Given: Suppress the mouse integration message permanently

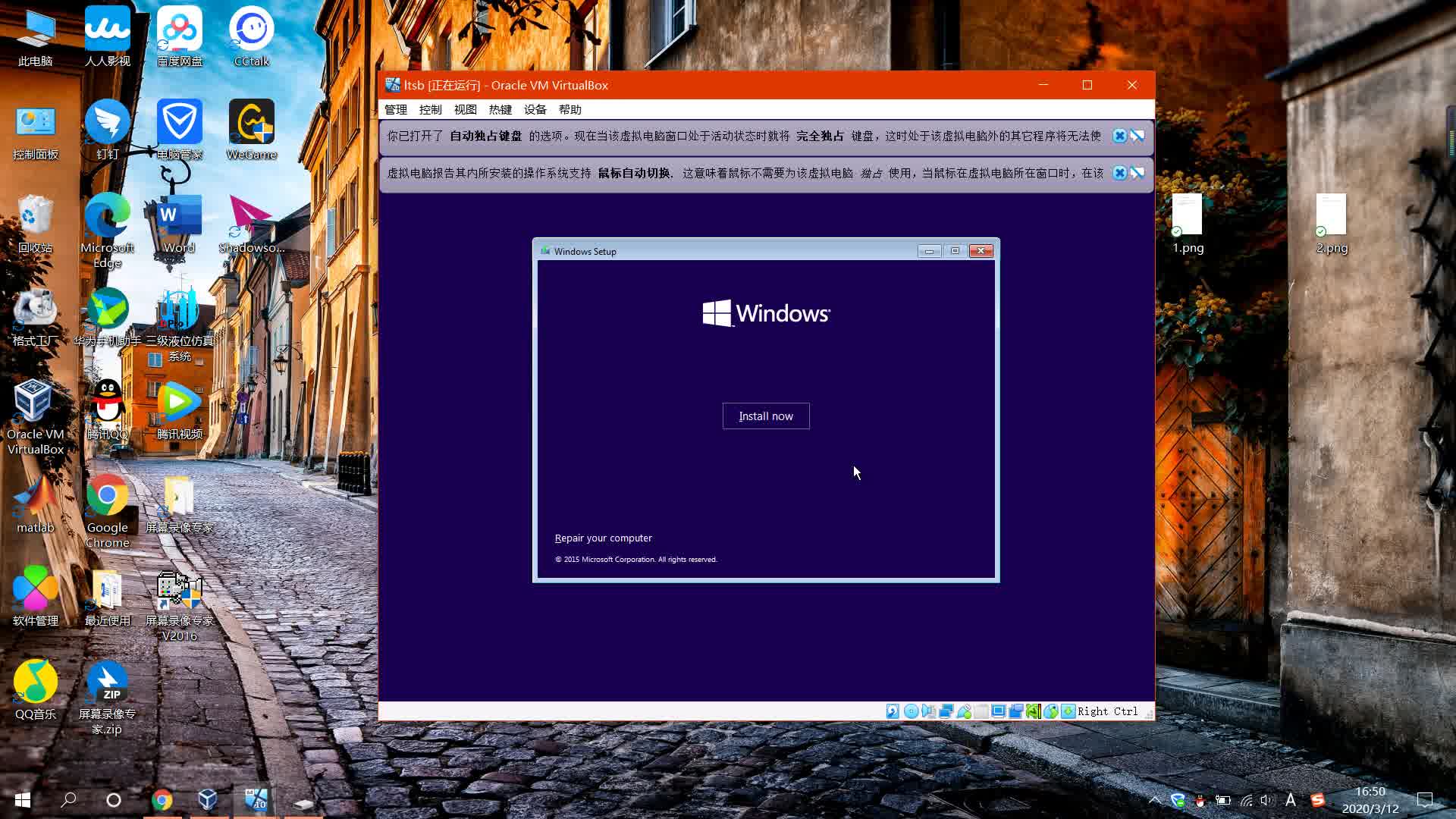Looking at the screenshot, I should click(x=1137, y=173).
